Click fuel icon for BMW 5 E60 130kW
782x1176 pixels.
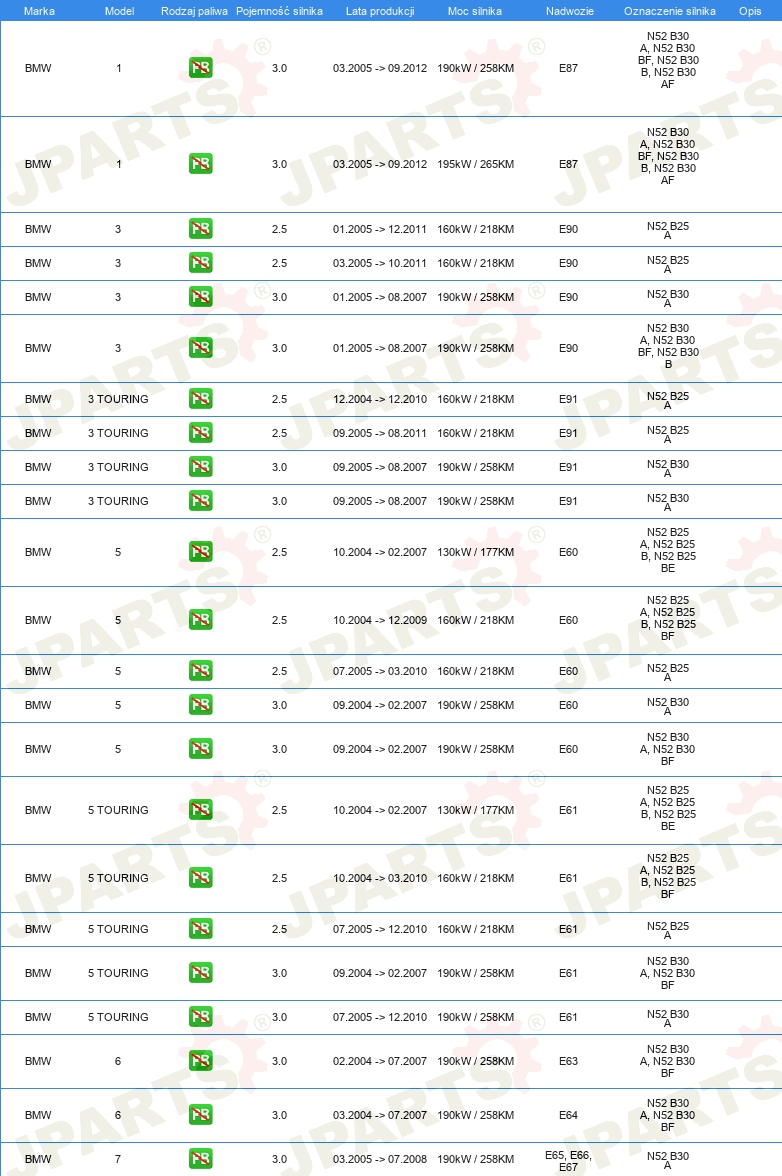[x=200, y=551]
